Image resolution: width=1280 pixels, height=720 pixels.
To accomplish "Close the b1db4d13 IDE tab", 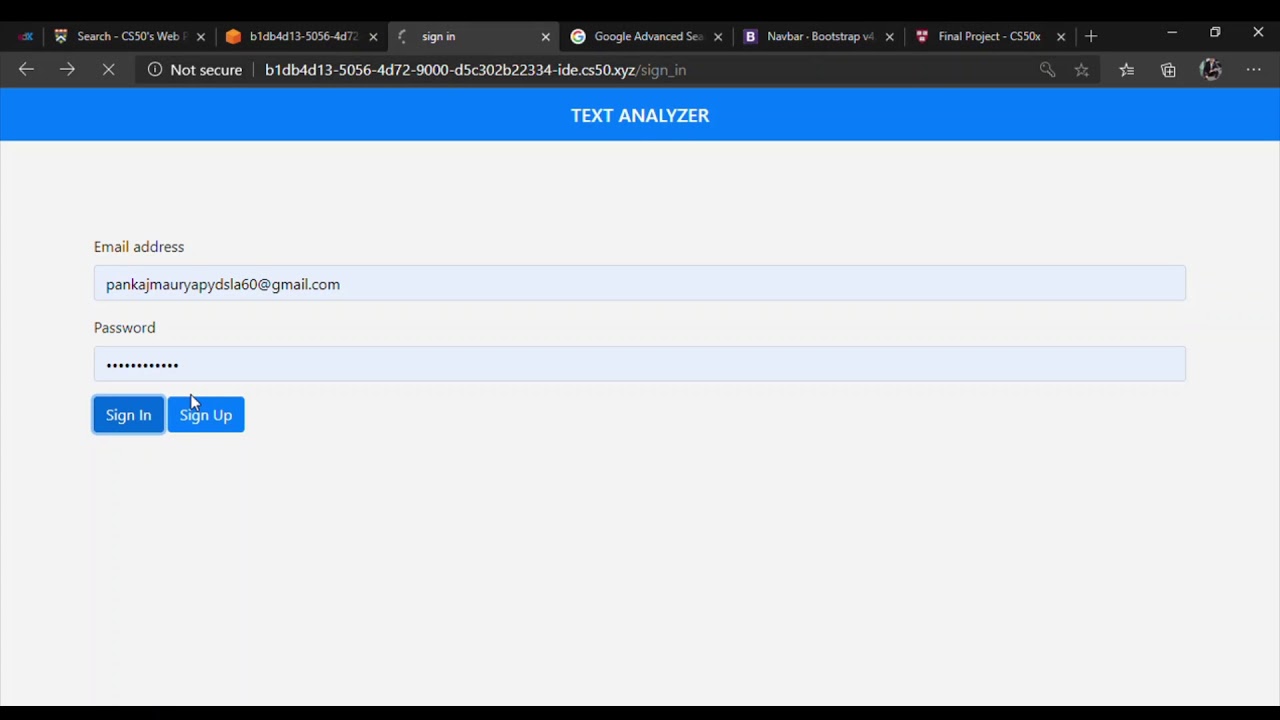I will [373, 36].
